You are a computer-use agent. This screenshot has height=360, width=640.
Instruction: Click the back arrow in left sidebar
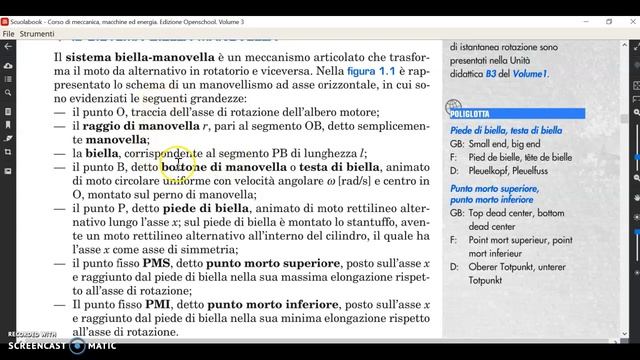point(8,47)
